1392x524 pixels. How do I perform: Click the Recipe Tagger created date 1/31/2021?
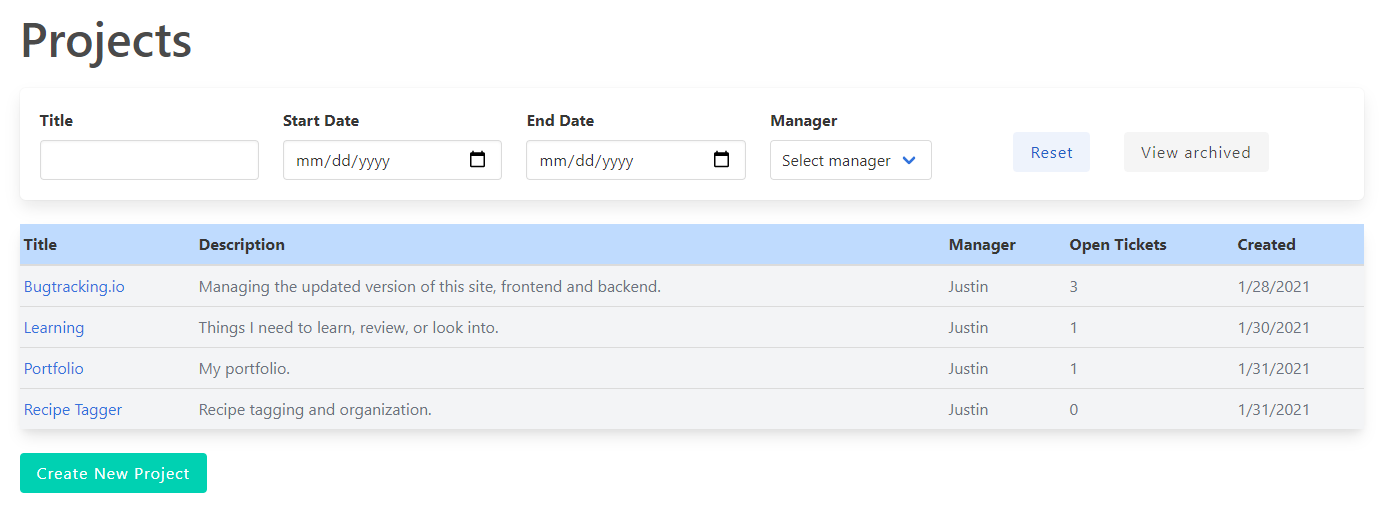[1273, 409]
